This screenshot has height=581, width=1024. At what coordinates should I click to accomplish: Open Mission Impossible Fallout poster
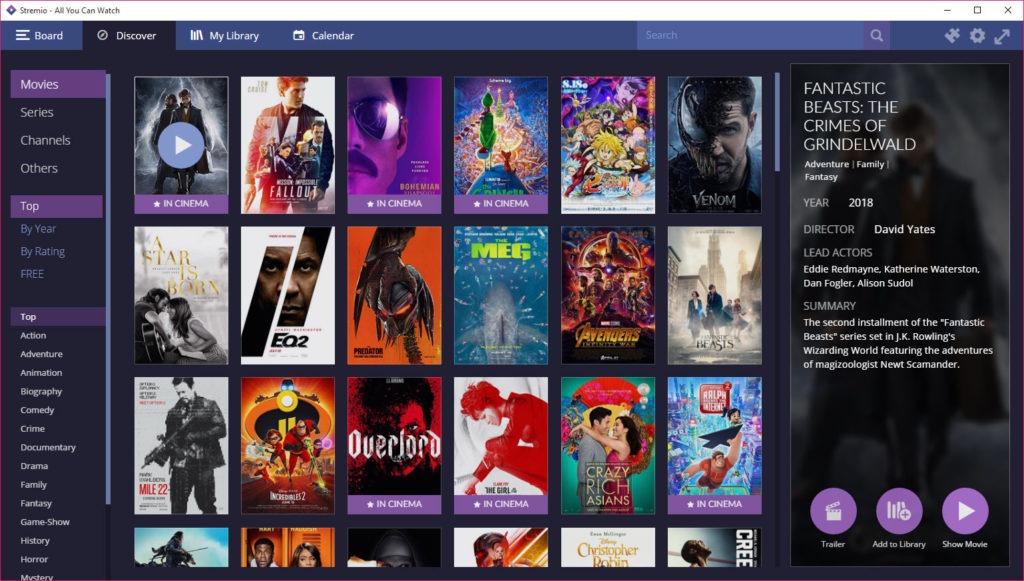pyautogui.click(x=288, y=145)
